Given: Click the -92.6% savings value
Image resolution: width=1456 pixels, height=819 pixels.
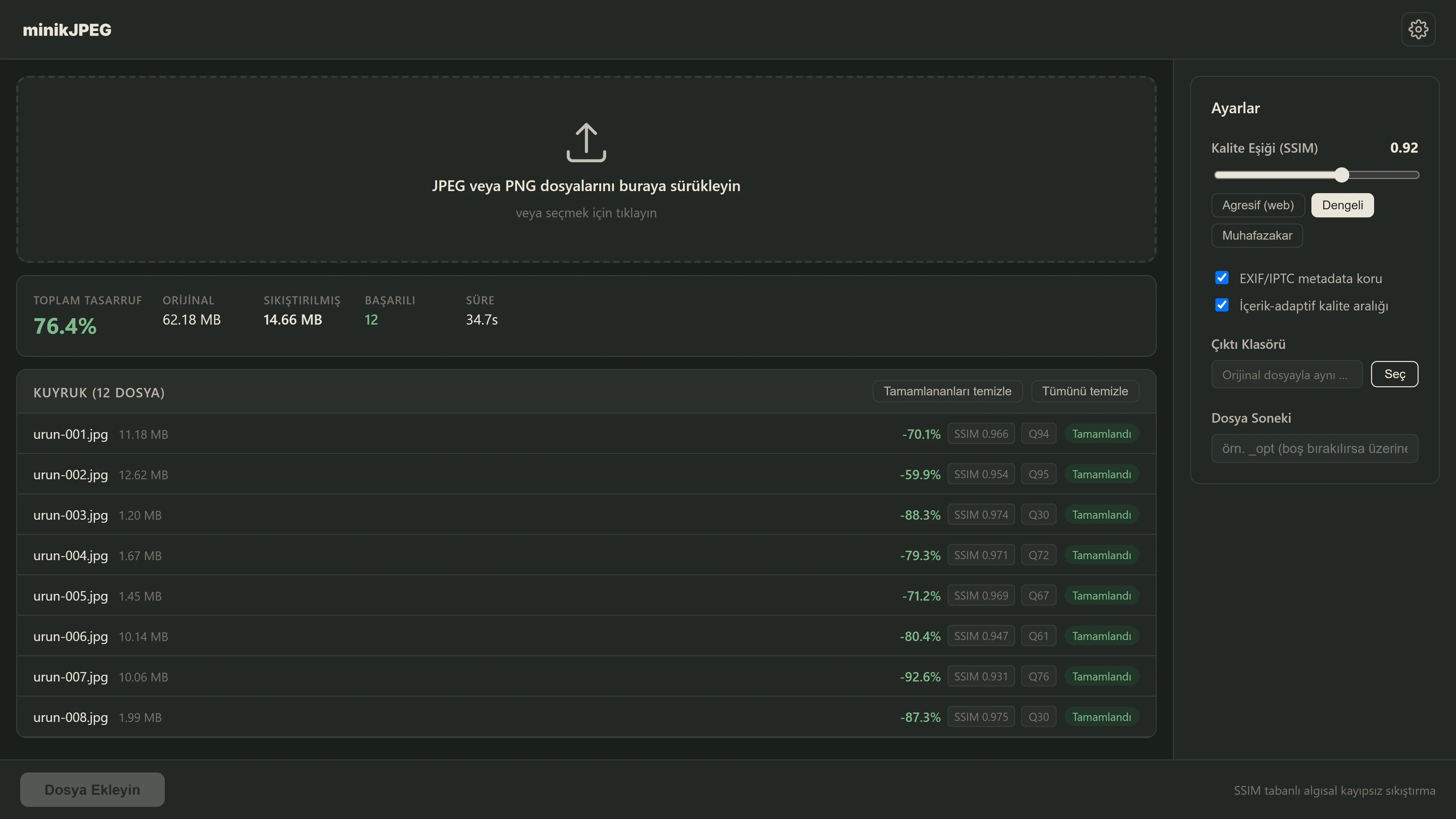Looking at the screenshot, I should point(920,676).
